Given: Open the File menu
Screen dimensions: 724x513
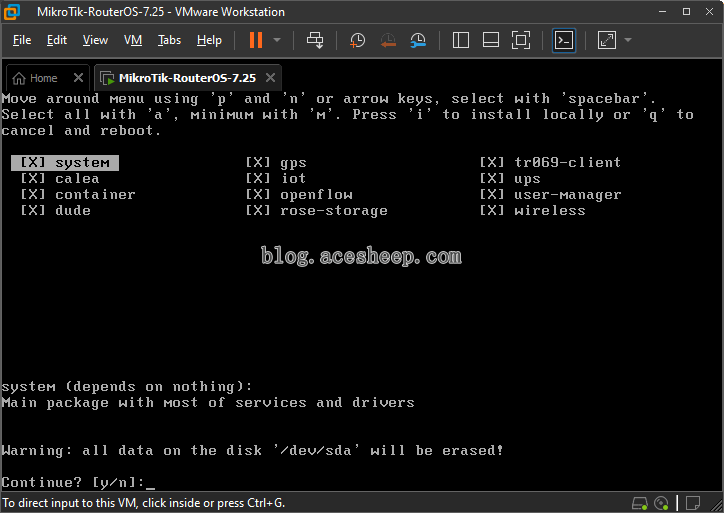Looking at the screenshot, I should (22, 40).
